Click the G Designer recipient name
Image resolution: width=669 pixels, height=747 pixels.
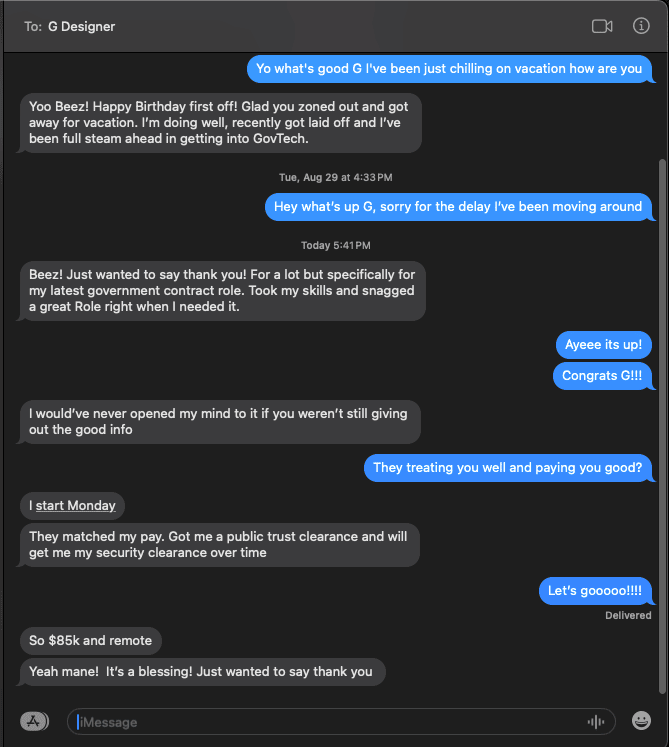tap(82, 27)
